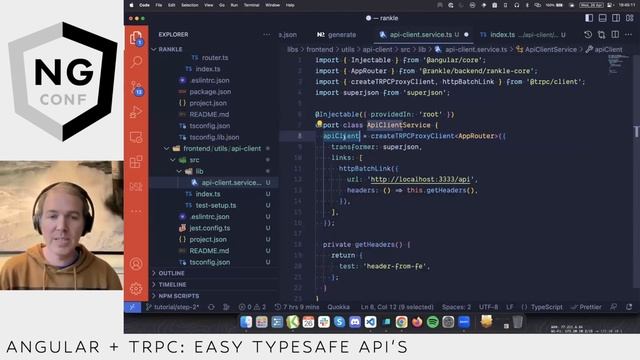This screenshot has width=640, height=360.
Task: Change language mode from TypeScript
Action: pos(546,307)
